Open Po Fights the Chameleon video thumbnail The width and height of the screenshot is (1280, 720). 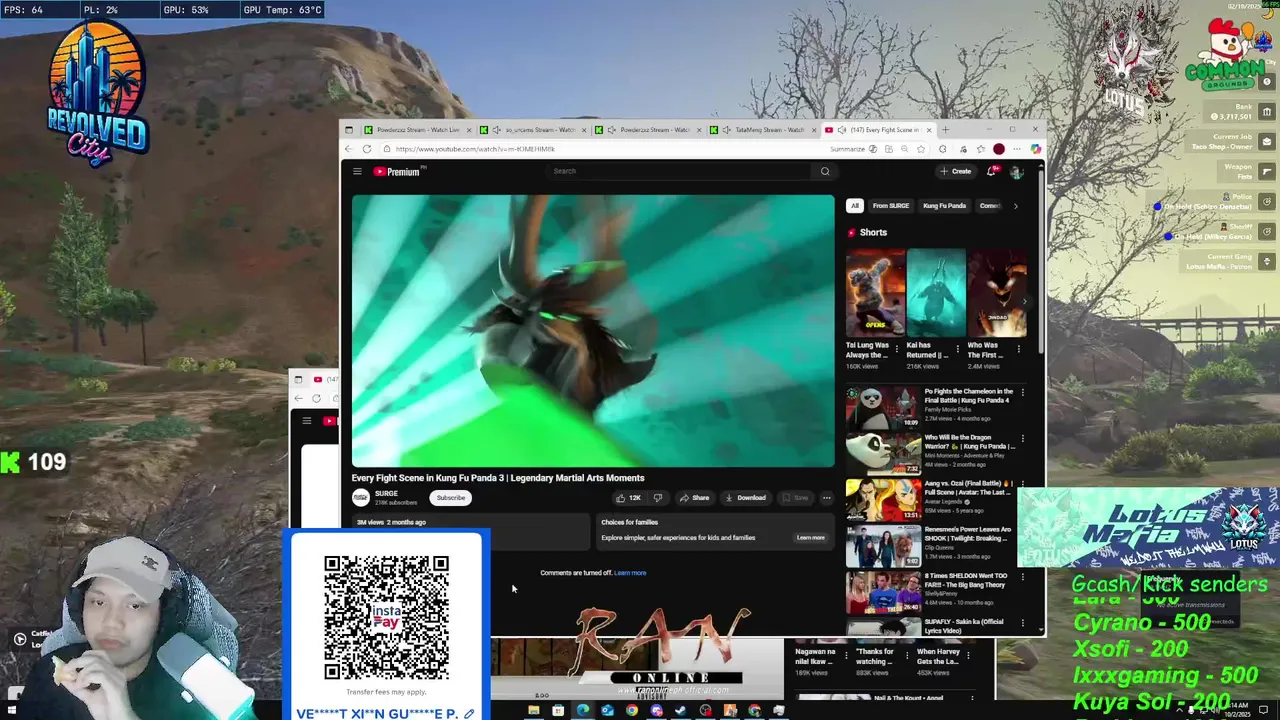pos(883,407)
